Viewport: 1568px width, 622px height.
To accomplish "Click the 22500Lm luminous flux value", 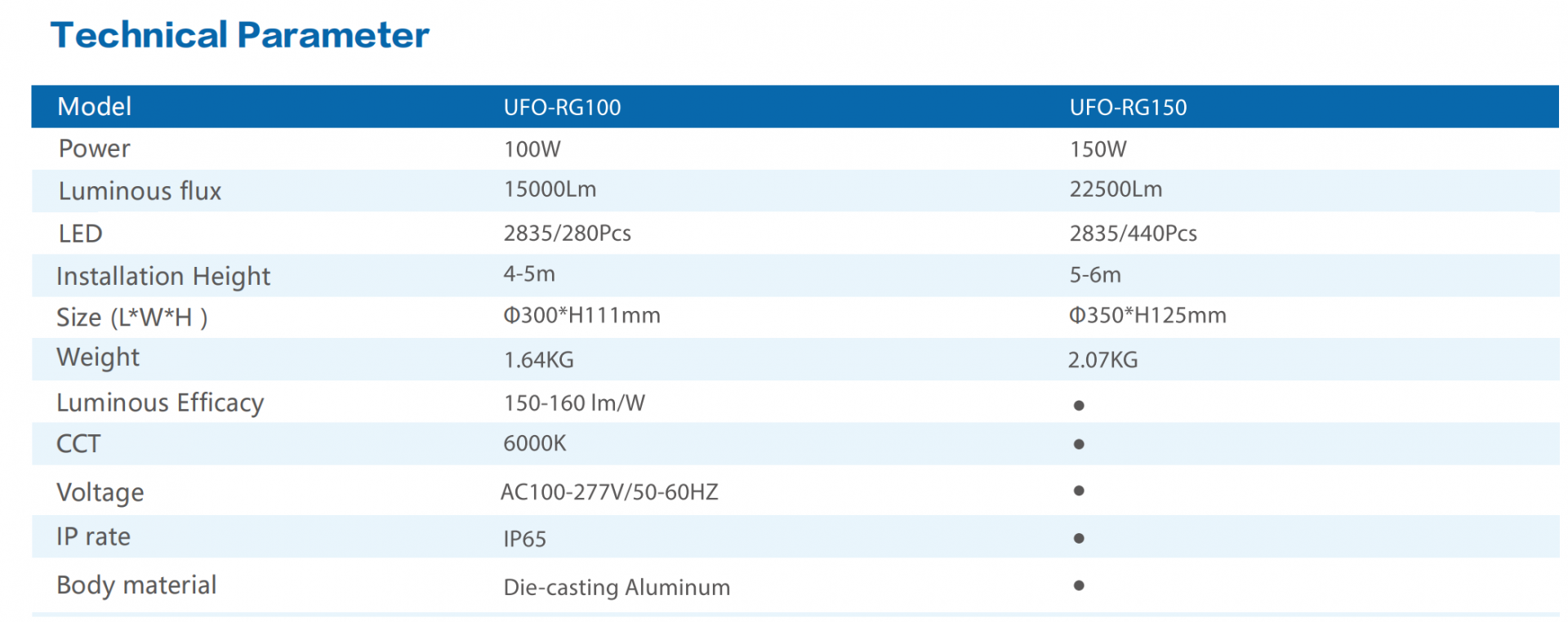I will tap(1116, 189).
